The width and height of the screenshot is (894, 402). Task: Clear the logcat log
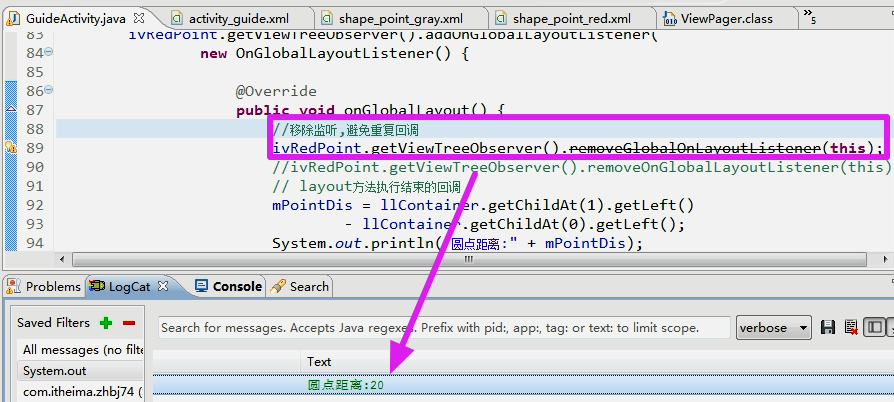(851, 327)
